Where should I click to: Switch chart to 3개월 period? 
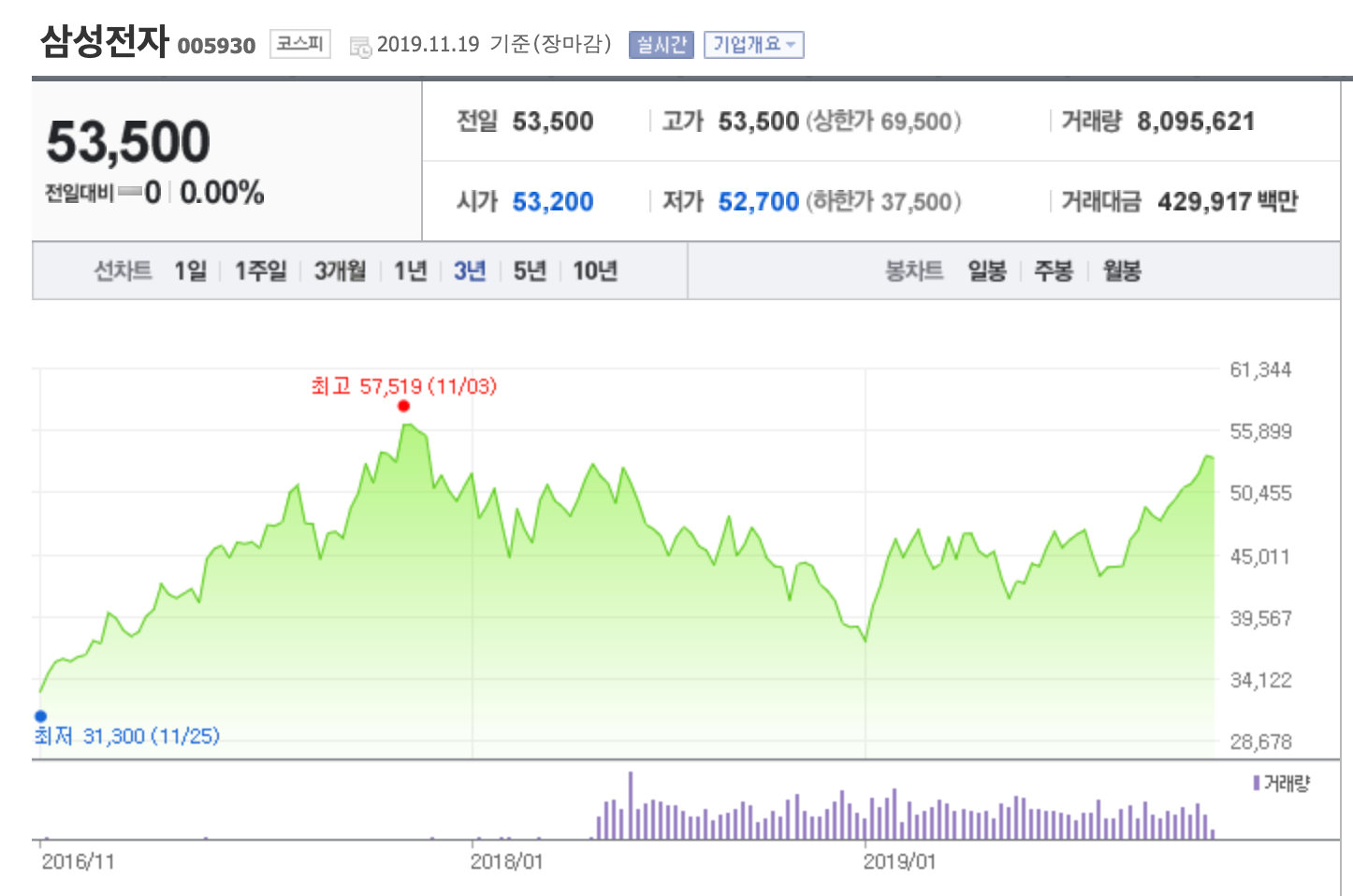(x=340, y=271)
